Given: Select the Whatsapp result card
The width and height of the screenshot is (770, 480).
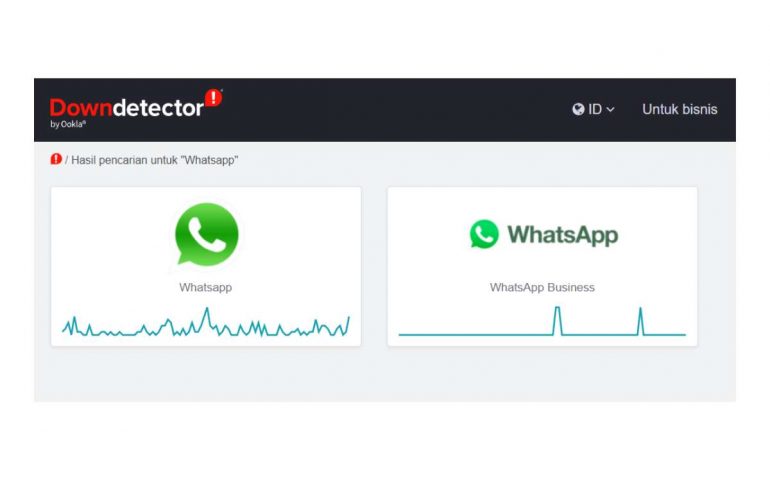Looking at the screenshot, I should click(206, 266).
